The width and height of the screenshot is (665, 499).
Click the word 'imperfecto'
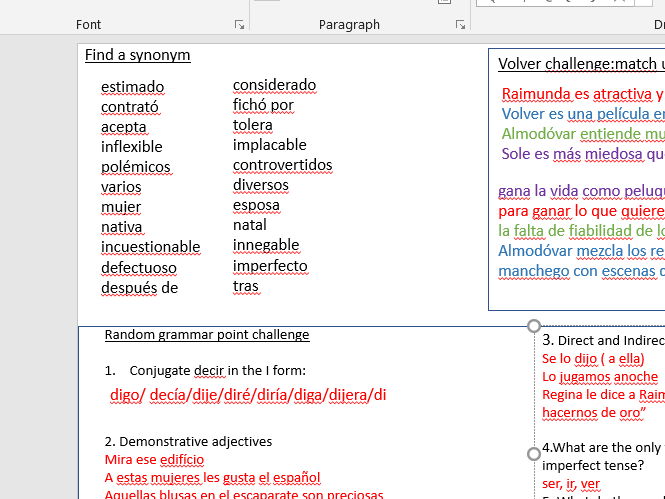[x=270, y=266]
